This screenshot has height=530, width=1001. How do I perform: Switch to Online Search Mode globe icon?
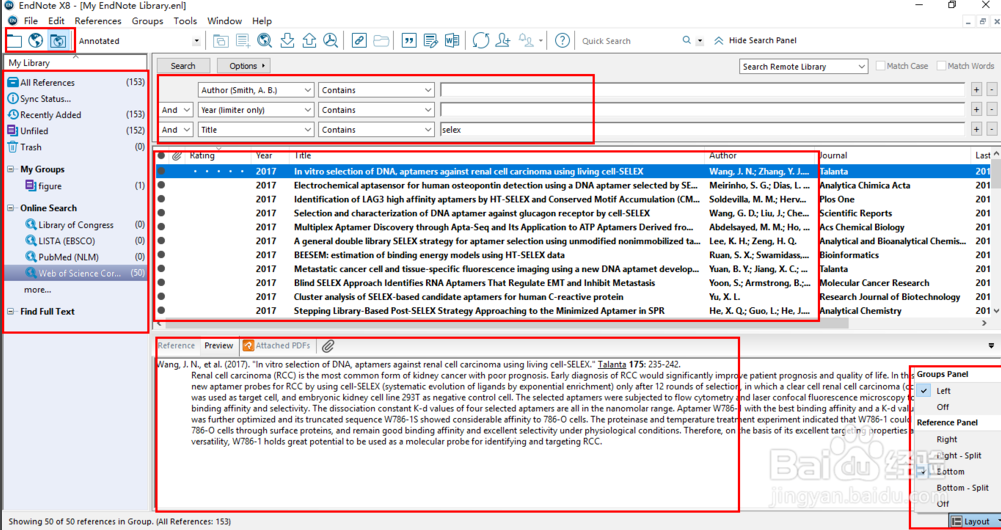[x=36, y=41]
